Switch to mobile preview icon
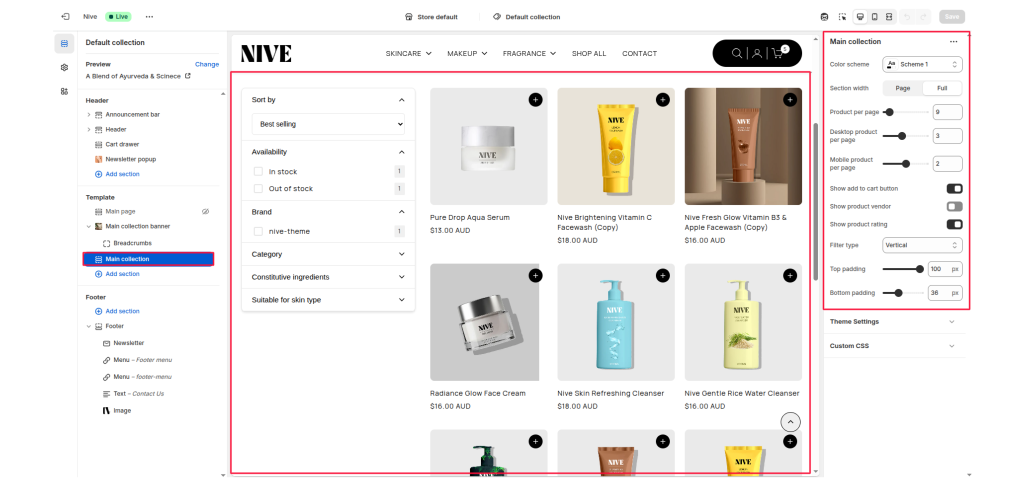This screenshot has width=1024, height=480. (x=875, y=17)
